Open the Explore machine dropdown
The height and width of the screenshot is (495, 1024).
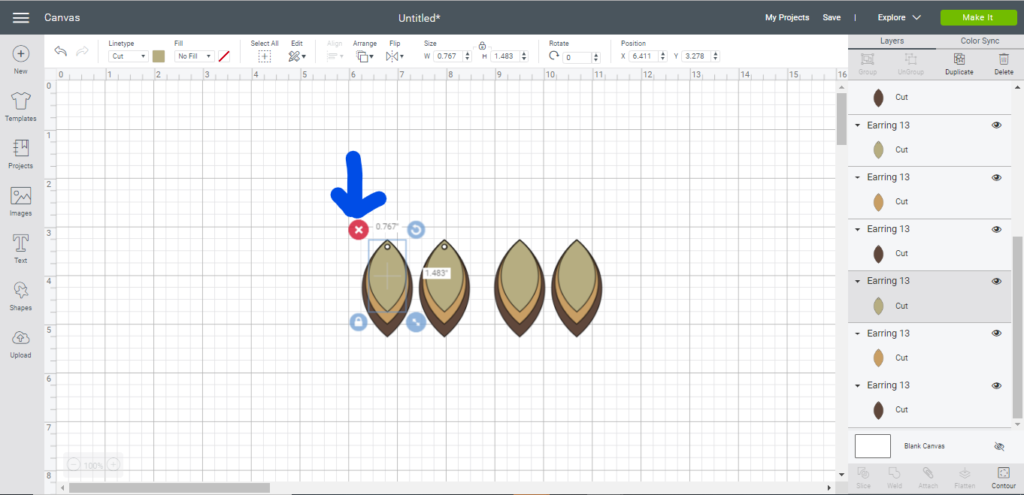pos(899,18)
